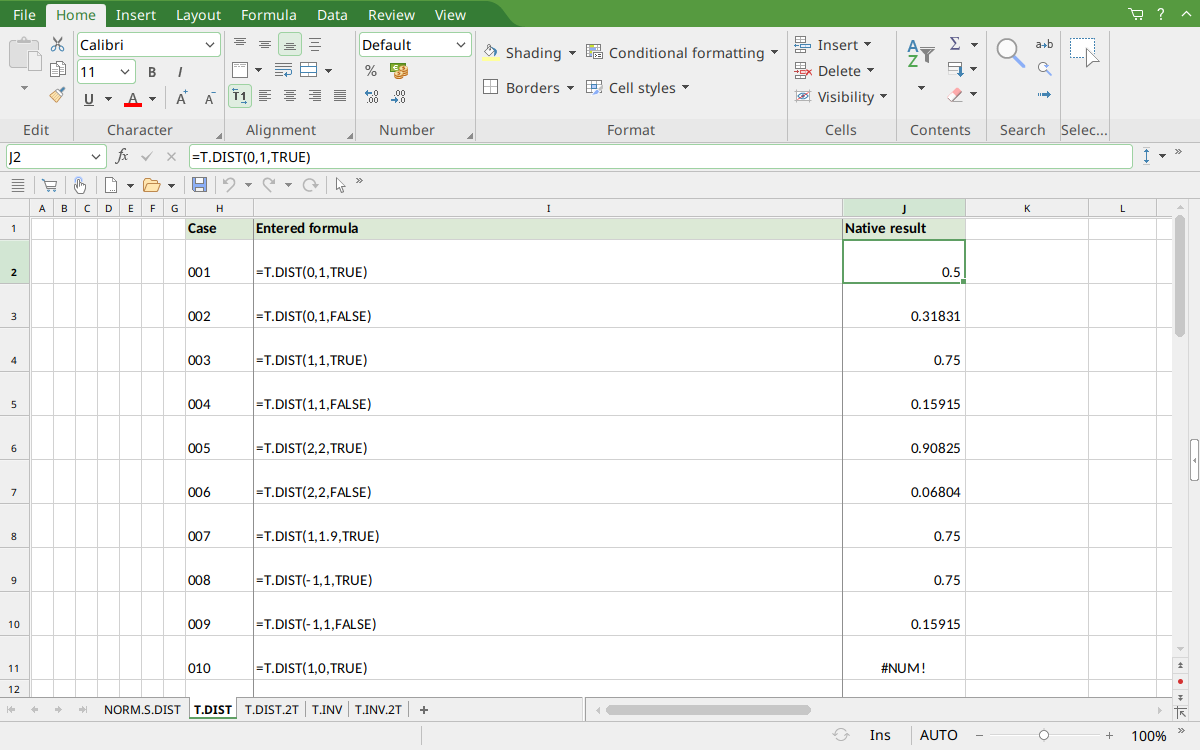
Task: Toggle the text direction T1 button
Action: pyautogui.click(x=239, y=96)
